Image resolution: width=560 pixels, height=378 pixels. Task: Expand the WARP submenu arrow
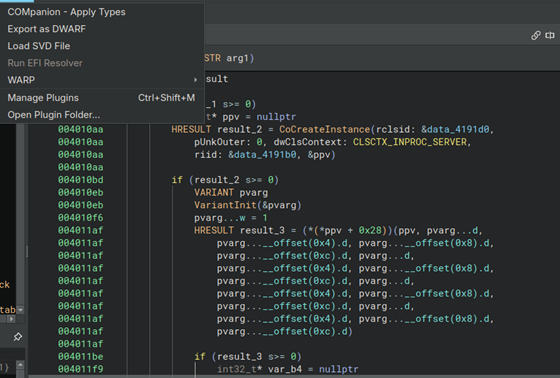coord(195,80)
